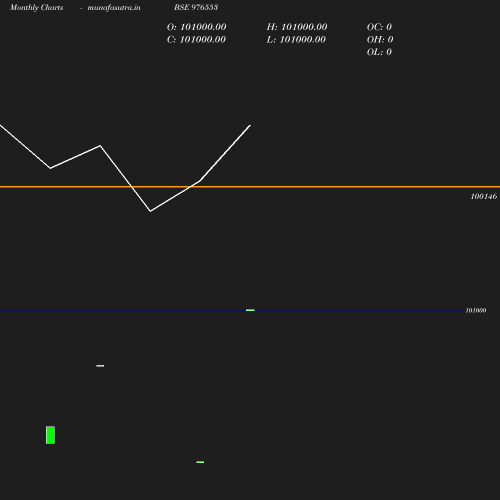This screenshot has width=500, height=500.
Task: Click the 'Monthly Charts' title text
Action: (x=36, y=7)
